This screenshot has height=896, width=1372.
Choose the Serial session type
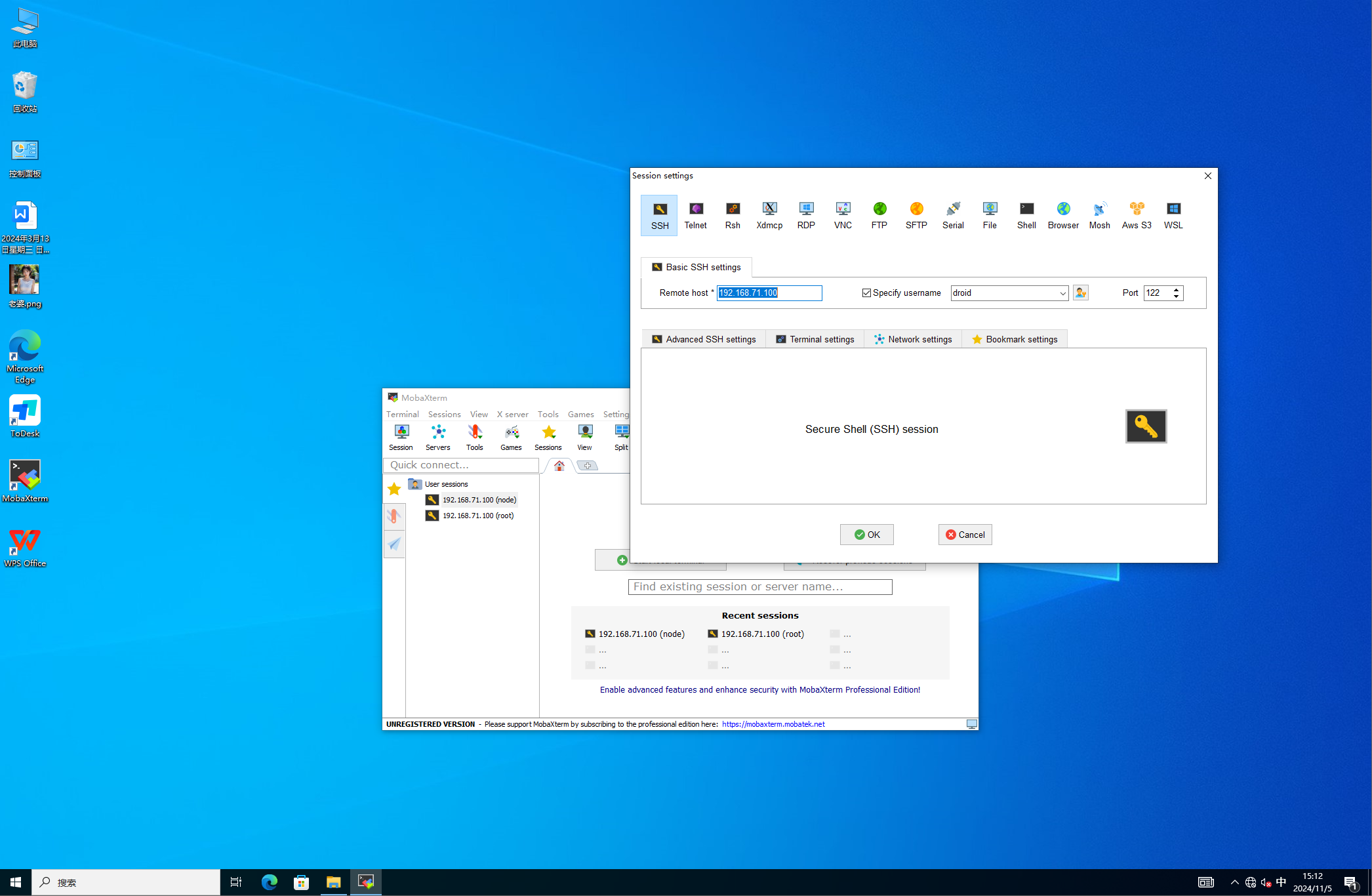point(953,215)
